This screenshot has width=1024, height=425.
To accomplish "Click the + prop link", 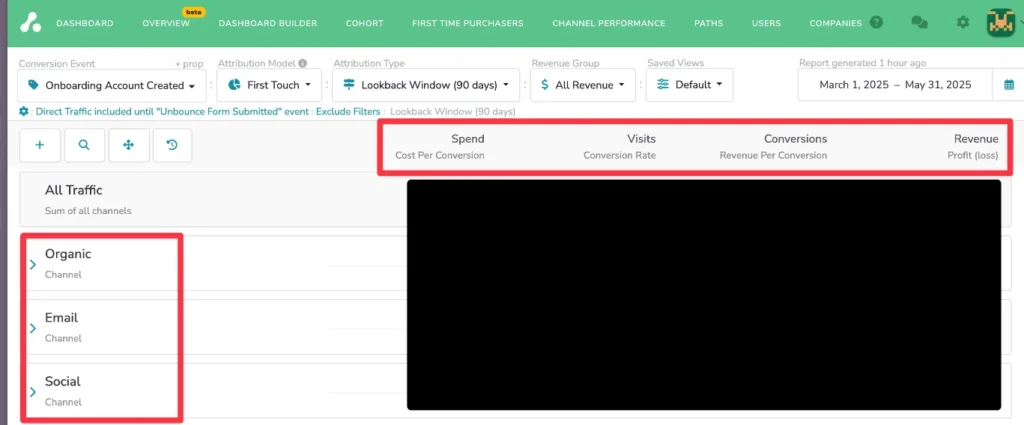I will (189, 64).
